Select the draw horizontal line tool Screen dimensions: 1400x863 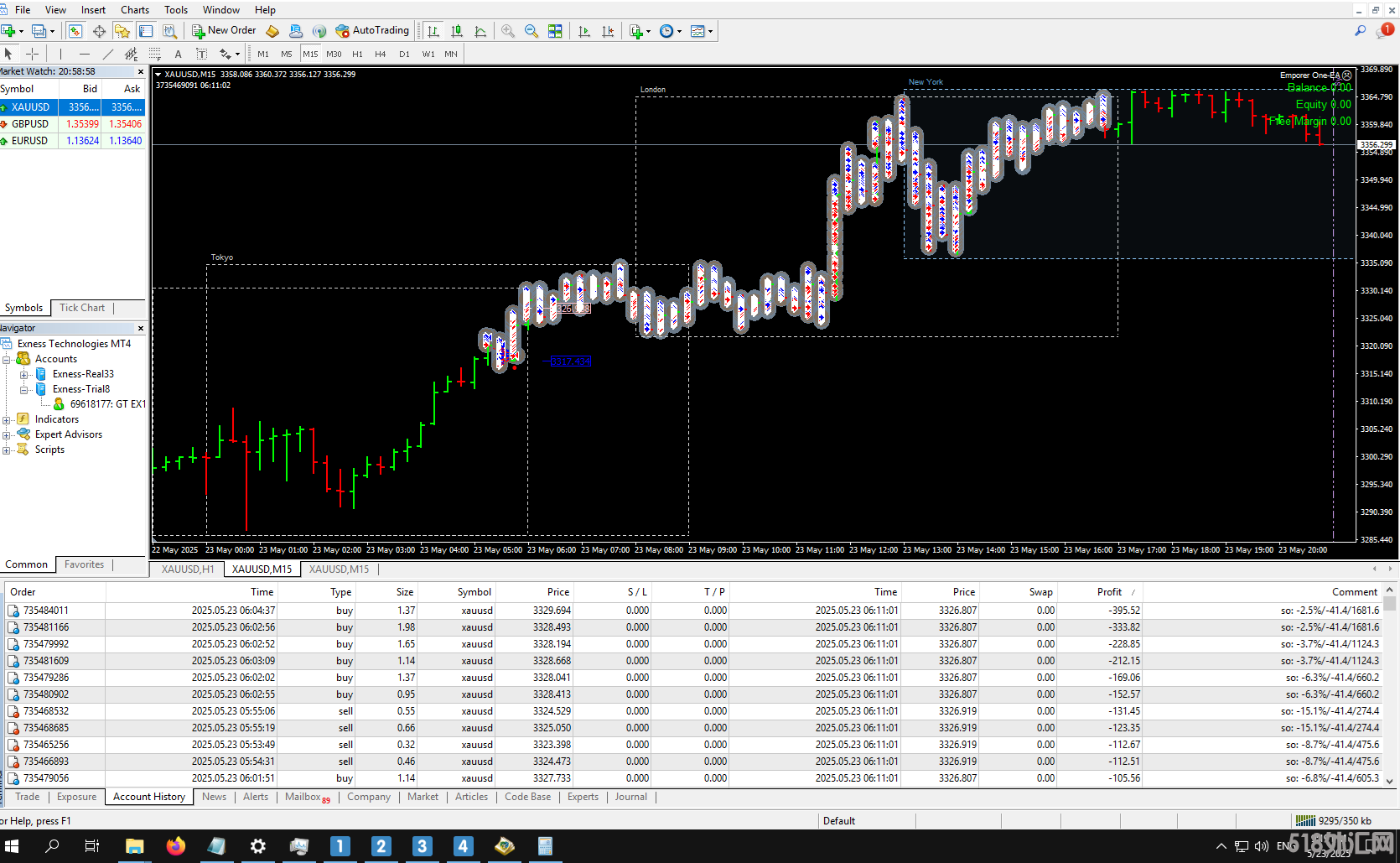point(84,54)
